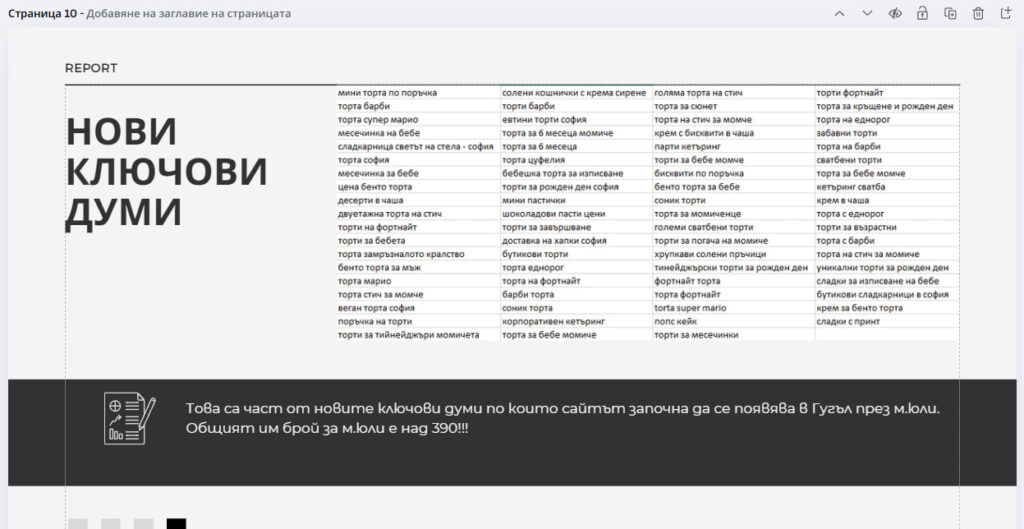Select the 'REPORT' text element
Image resolution: width=1024 pixels, height=529 pixels.
[x=91, y=68]
